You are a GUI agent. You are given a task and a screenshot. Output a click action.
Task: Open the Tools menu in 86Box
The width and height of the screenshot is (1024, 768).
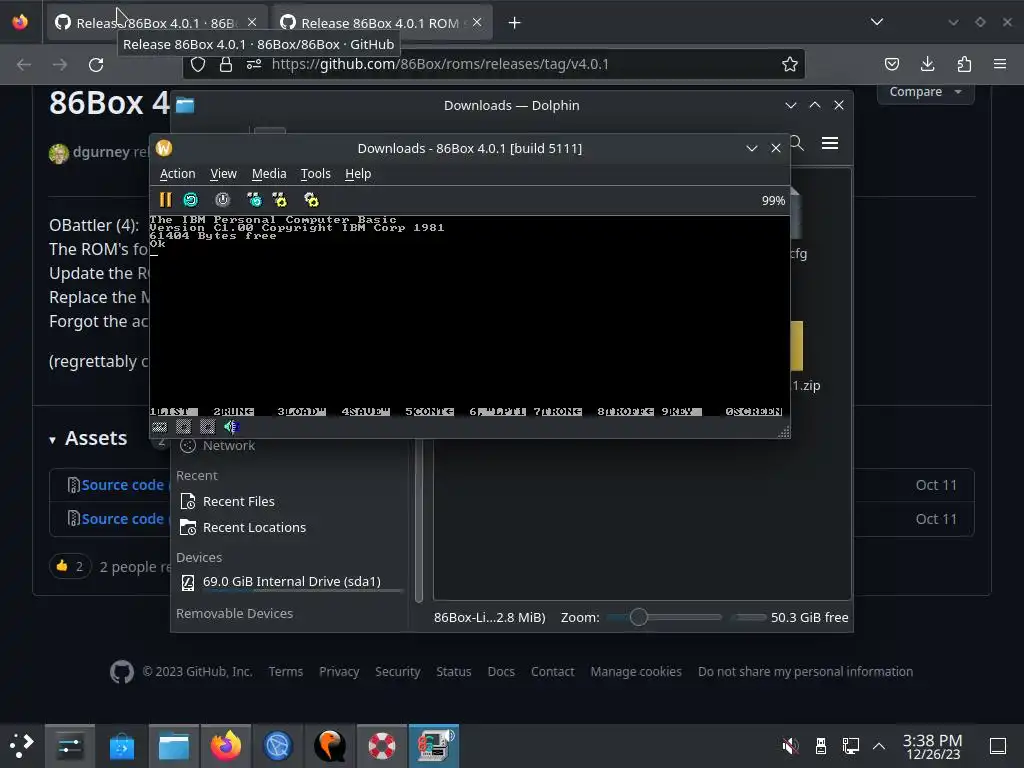315,174
